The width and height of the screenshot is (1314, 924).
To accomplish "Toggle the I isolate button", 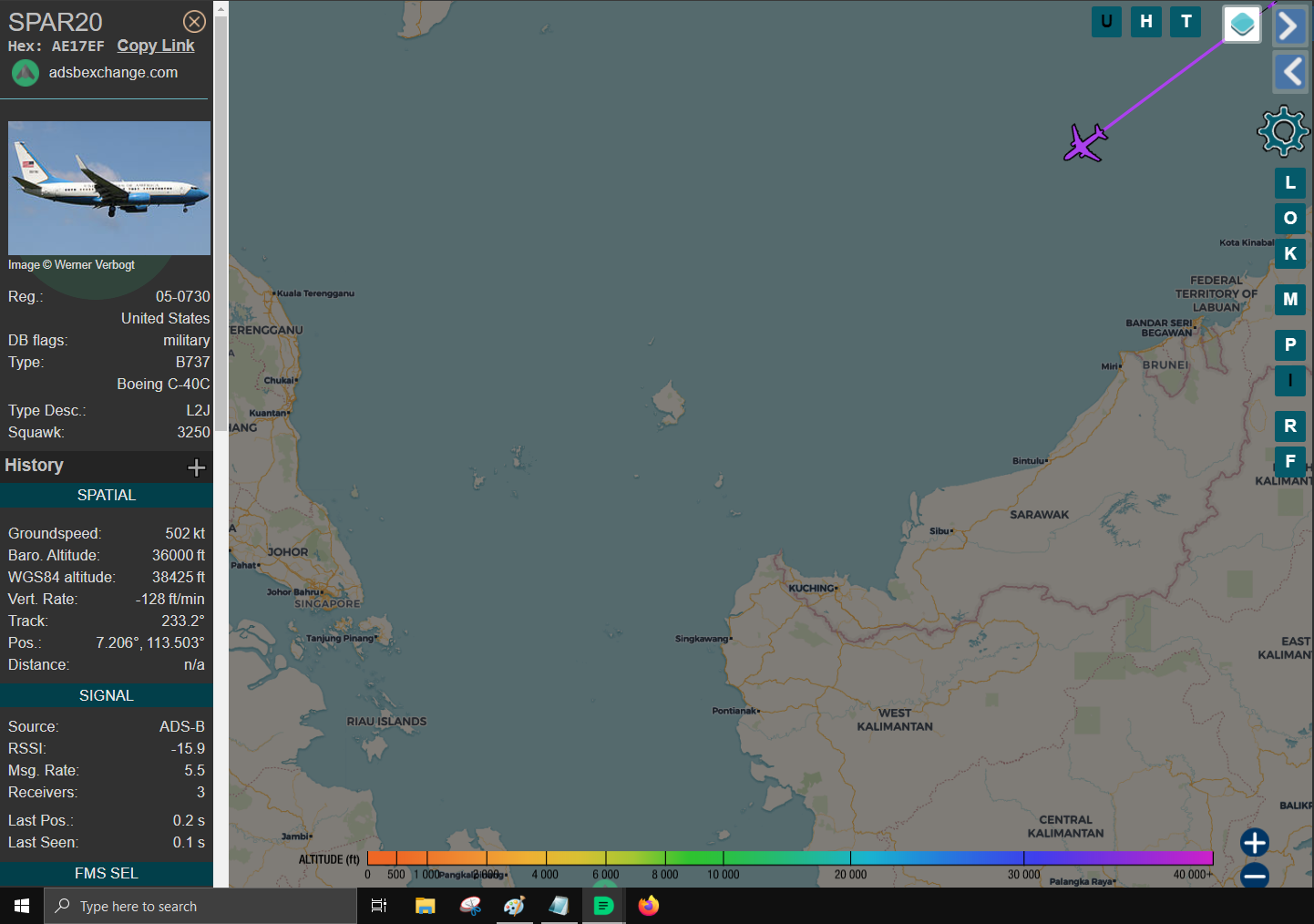I will [x=1290, y=381].
